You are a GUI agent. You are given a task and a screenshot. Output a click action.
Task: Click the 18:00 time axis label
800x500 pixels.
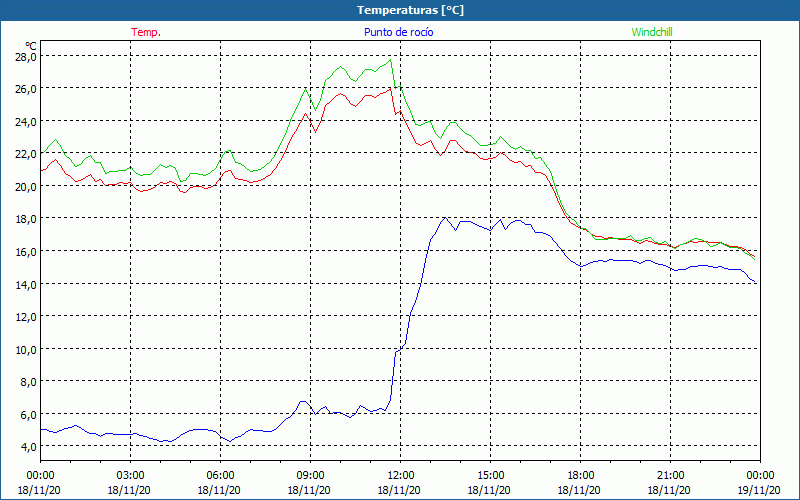580,475
